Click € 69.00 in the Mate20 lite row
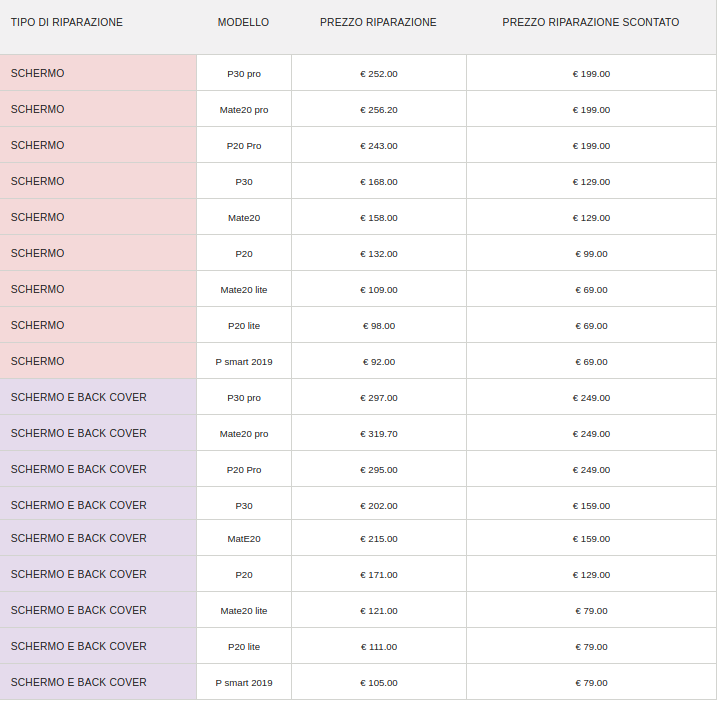 click(x=591, y=290)
